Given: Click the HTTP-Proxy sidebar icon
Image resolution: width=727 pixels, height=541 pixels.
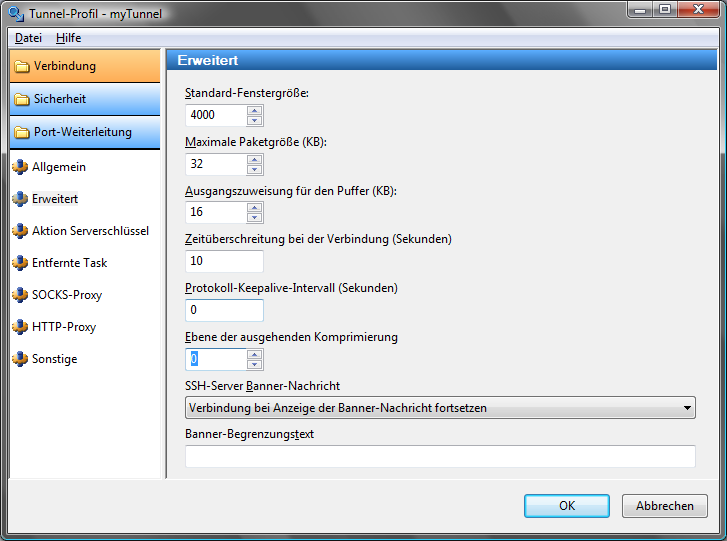Looking at the screenshot, I should click(x=19, y=327).
